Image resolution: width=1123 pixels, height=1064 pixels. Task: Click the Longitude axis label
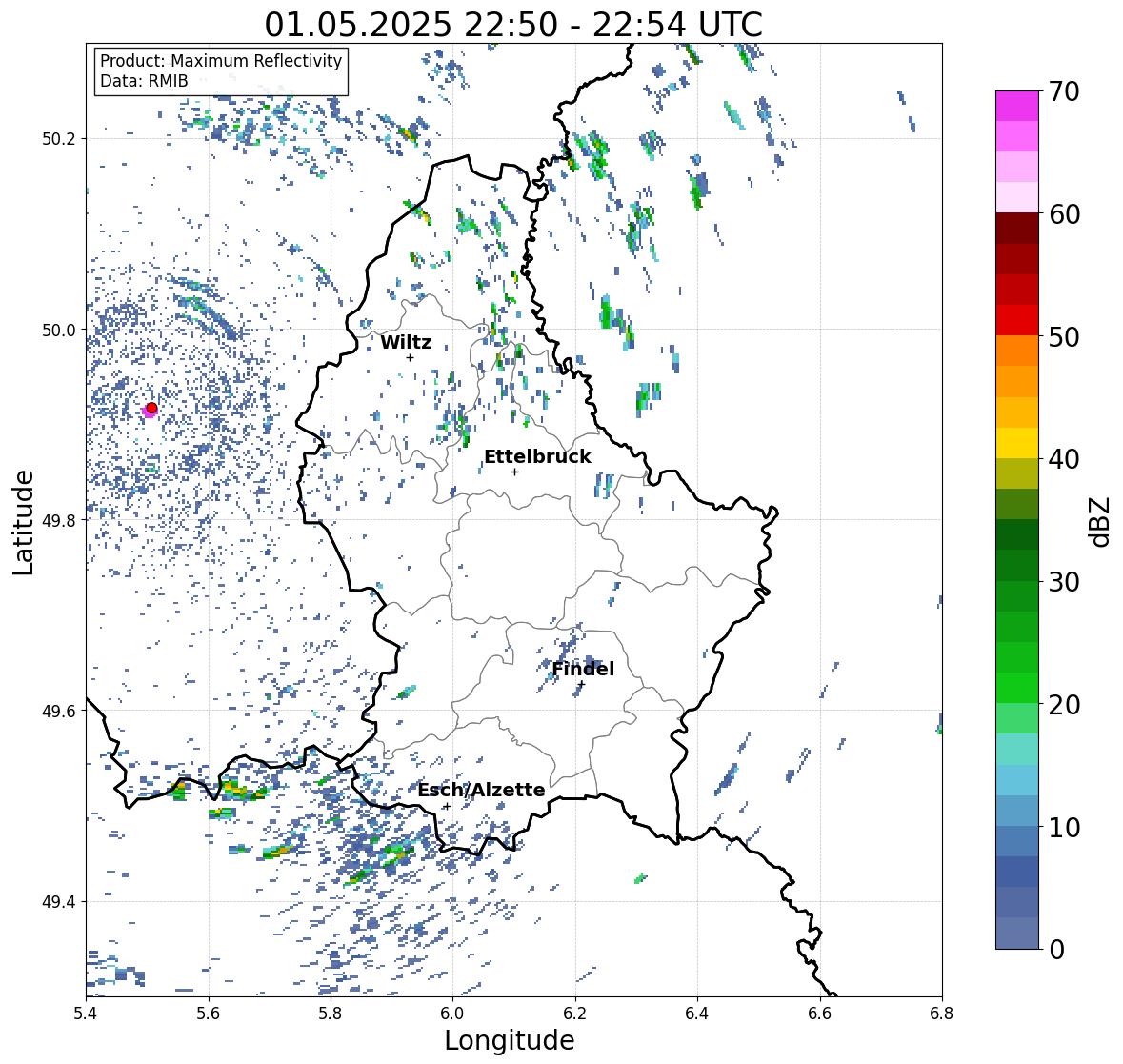coord(510,1040)
